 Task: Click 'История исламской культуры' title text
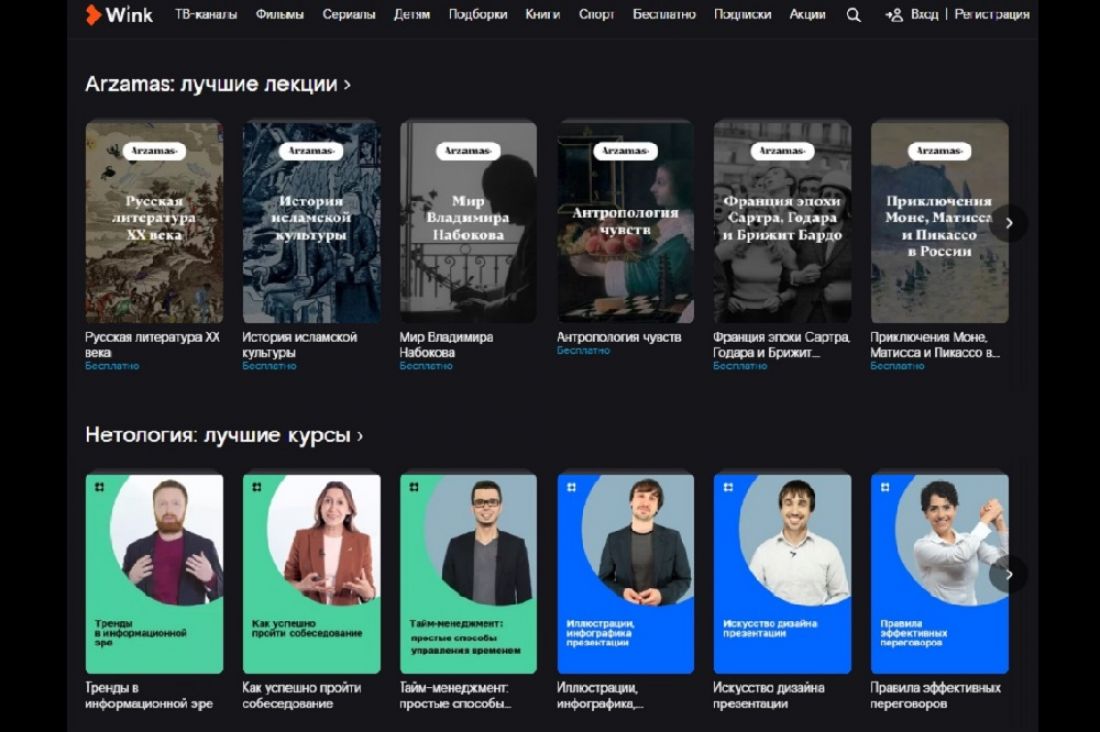pos(299,345)
